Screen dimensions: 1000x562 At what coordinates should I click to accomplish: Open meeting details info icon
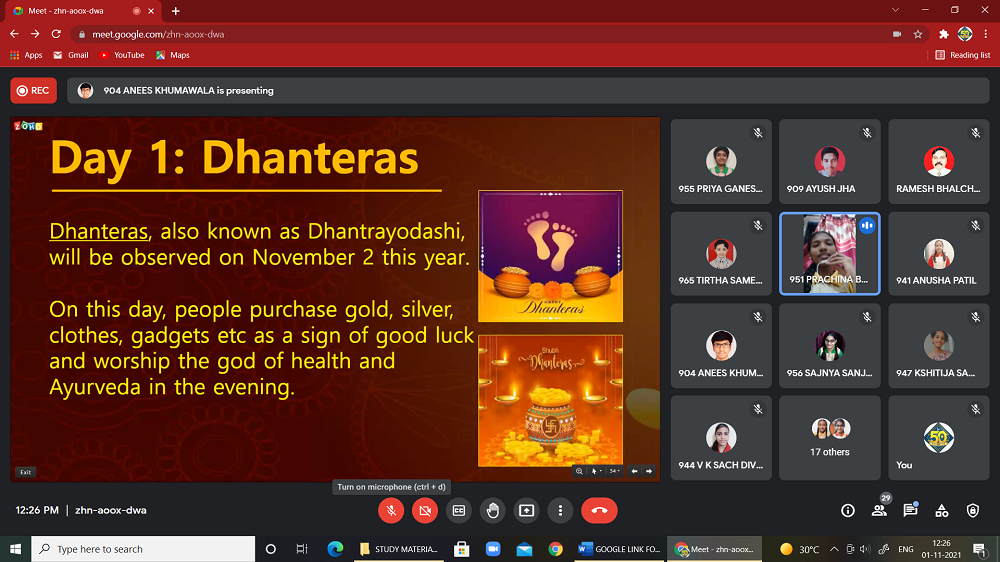[848, 510]
